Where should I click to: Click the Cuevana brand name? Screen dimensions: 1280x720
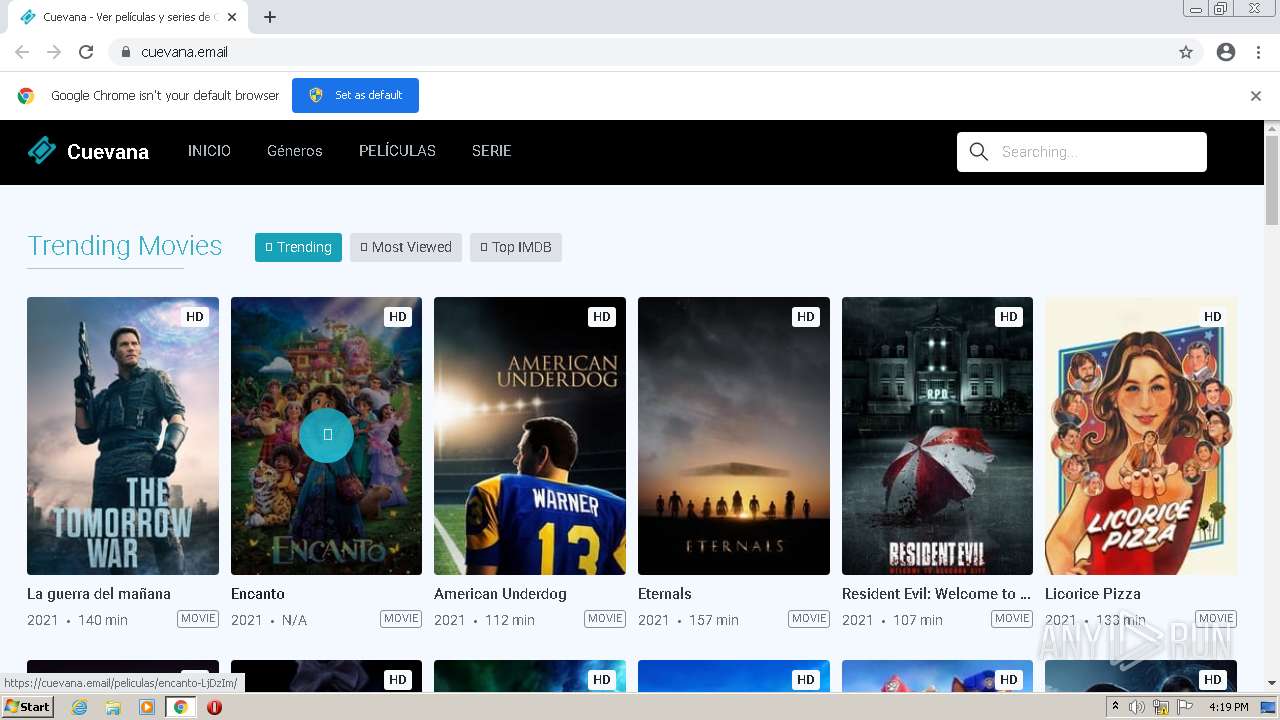(x=108, y=152)
